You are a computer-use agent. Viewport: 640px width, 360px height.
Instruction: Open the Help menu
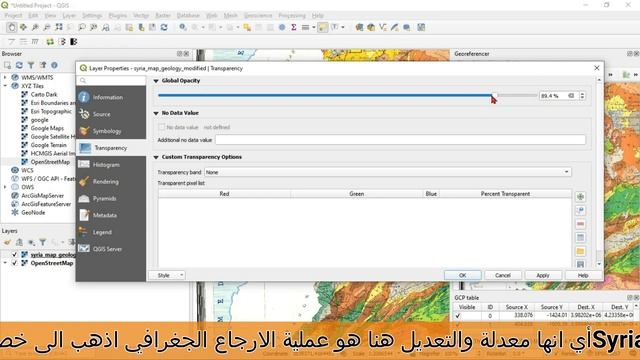click(318, 16)
